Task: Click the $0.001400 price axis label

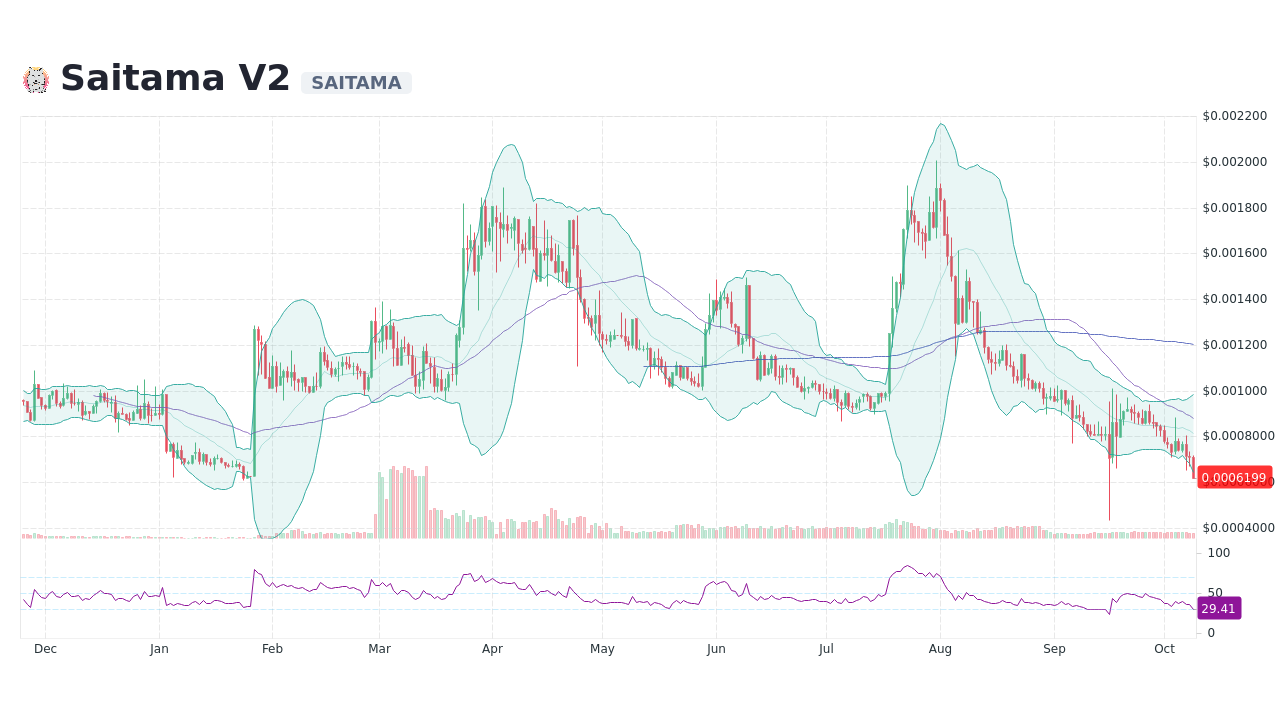Action: tap(1235, 299)
